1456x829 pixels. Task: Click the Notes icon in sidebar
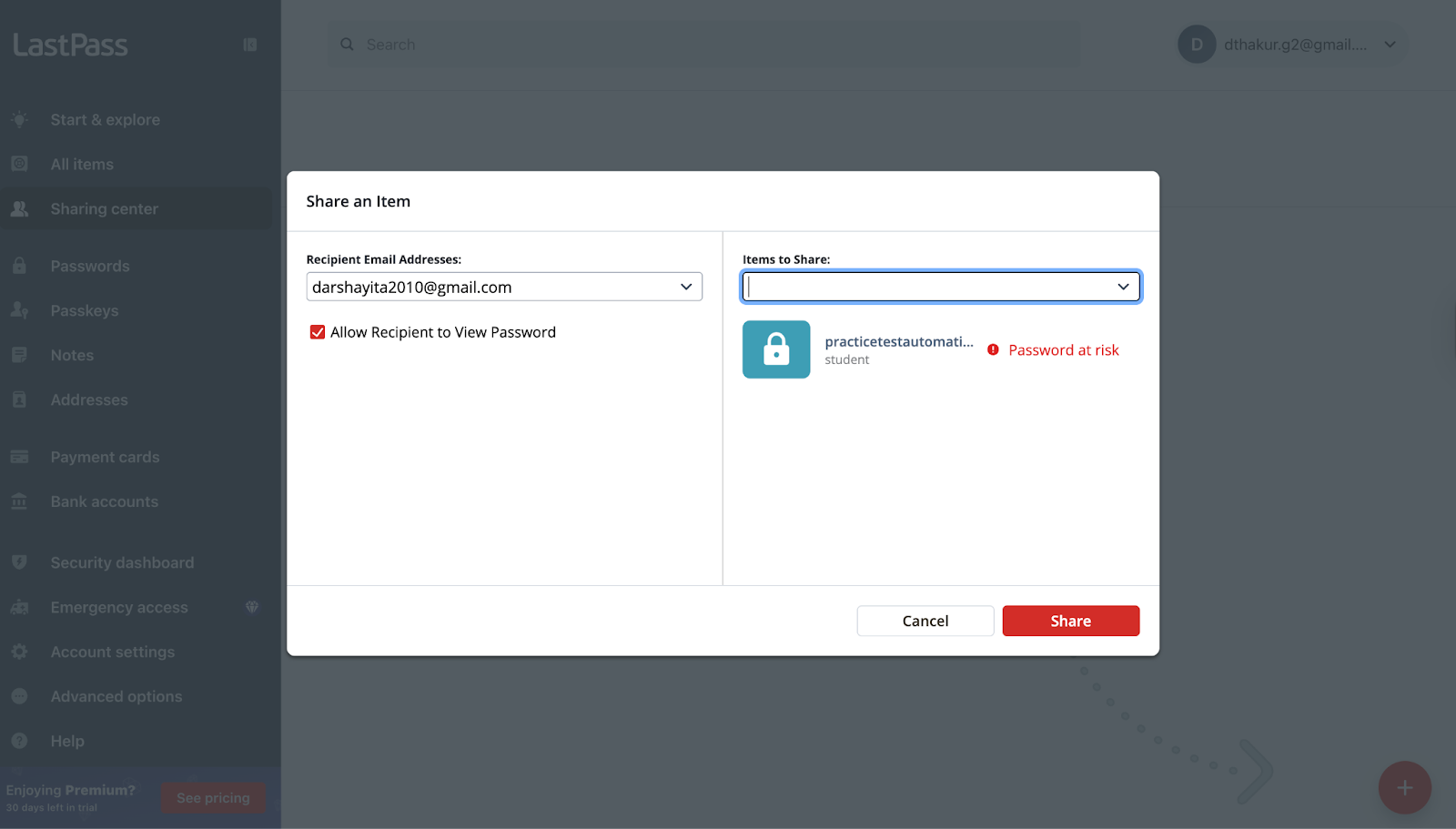(19, 355)
